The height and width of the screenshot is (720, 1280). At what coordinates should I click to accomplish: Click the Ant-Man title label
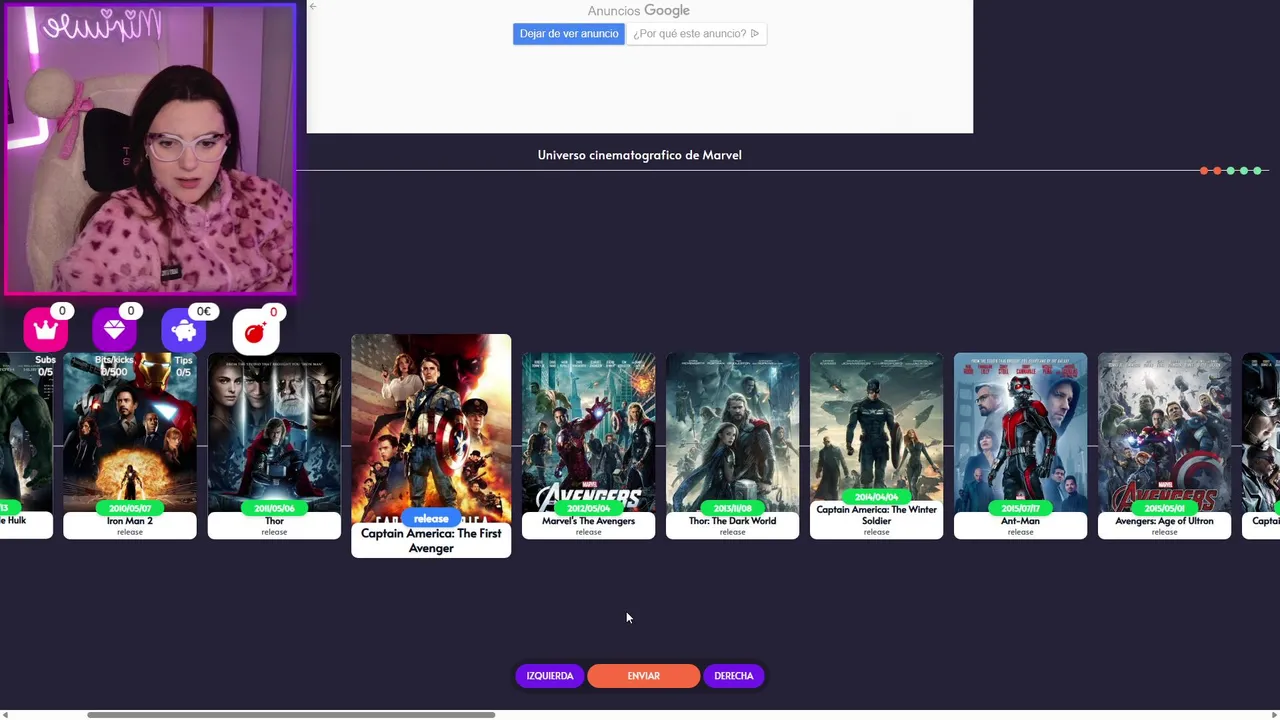pos(1020,521)
